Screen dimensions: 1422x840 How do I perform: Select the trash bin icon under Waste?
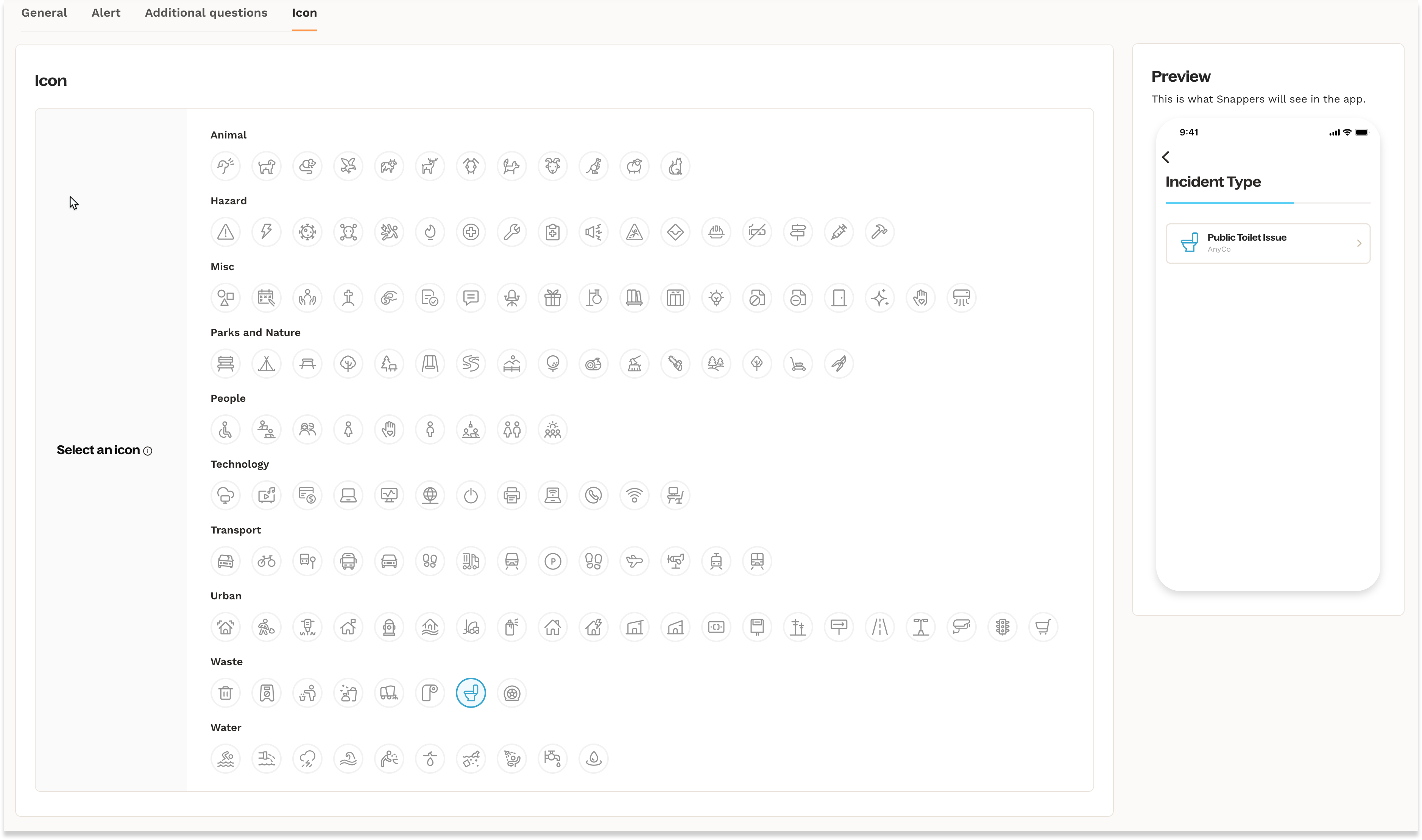(x=225, y=693)
